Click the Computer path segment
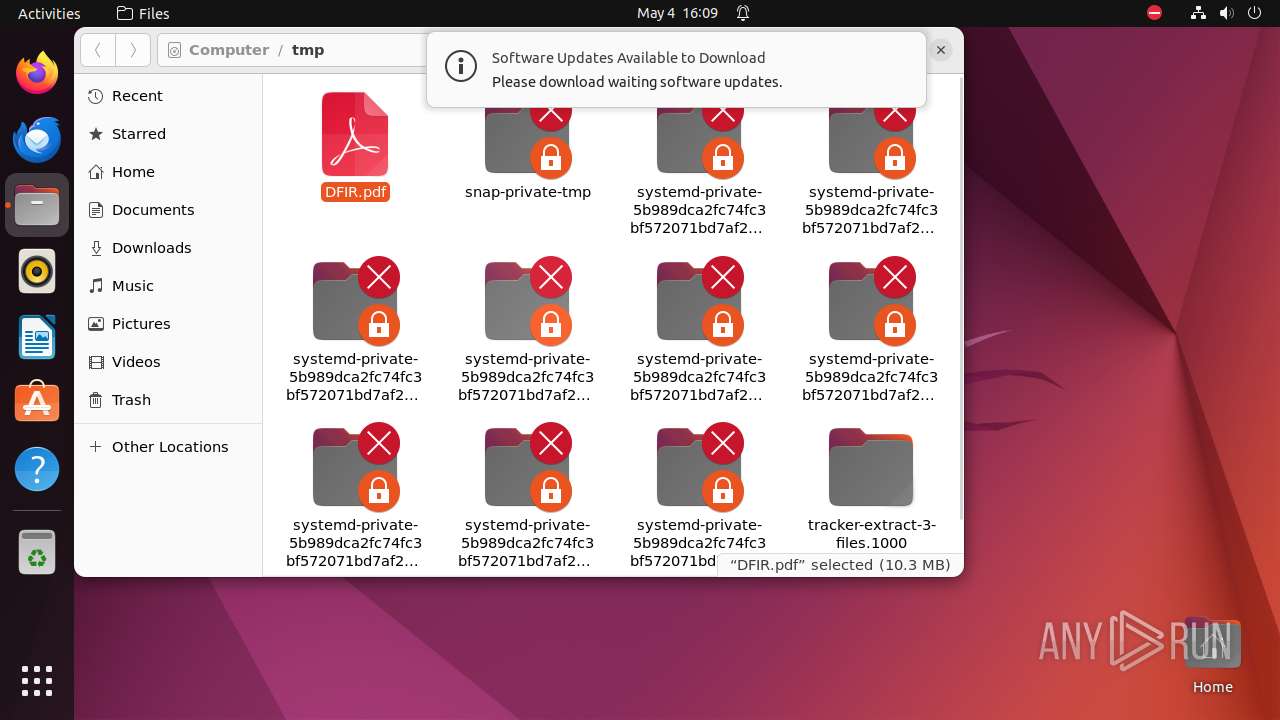The height and width of the screenshot is (720, 1280). pyautogui.click(x=229, y=50)
